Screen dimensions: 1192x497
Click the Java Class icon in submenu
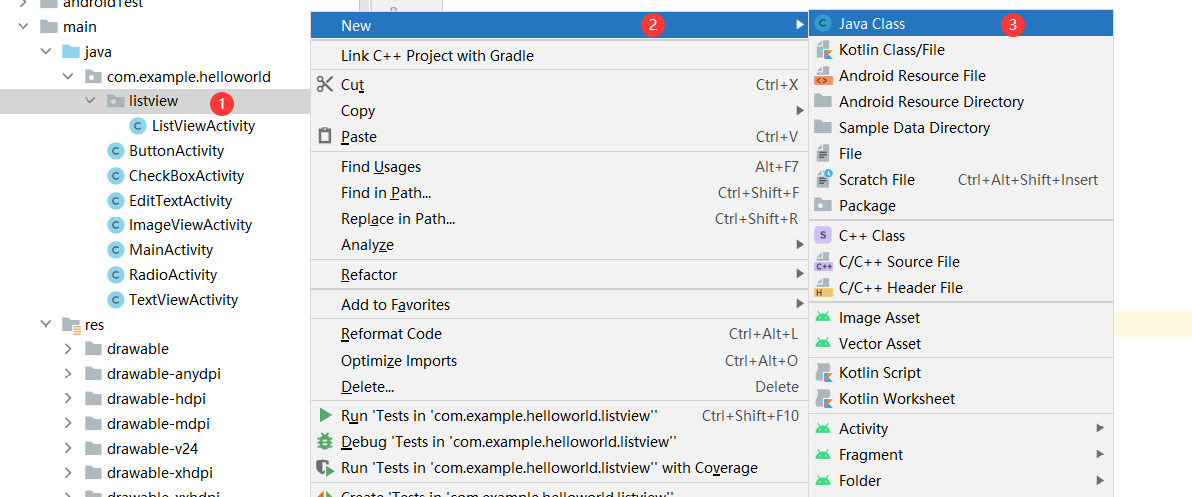[823, 24]
